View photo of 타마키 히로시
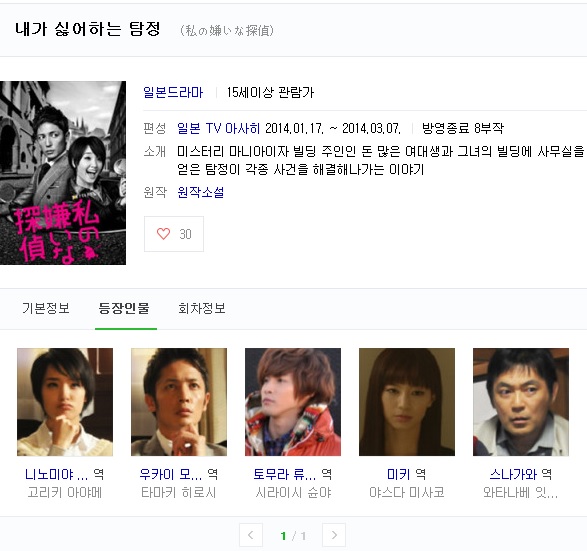587x551 pixels. (x=179, y=402)
